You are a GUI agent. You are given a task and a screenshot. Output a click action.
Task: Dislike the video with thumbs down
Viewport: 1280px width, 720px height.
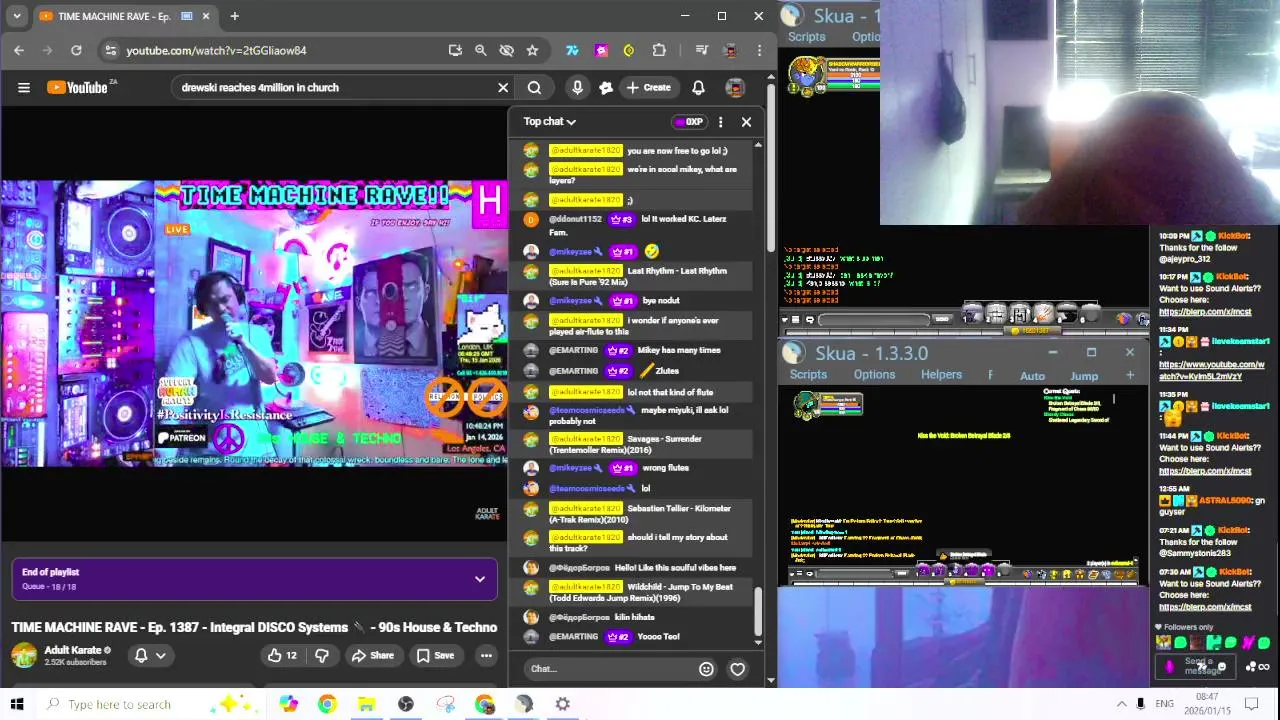[322, 656]
